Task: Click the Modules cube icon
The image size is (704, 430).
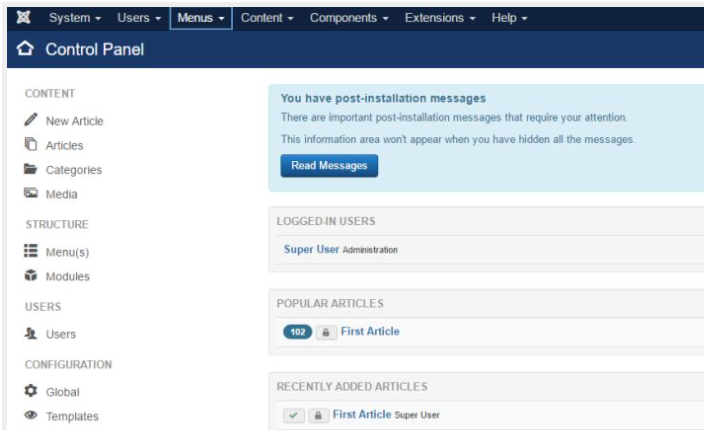Action: [29, 276]
